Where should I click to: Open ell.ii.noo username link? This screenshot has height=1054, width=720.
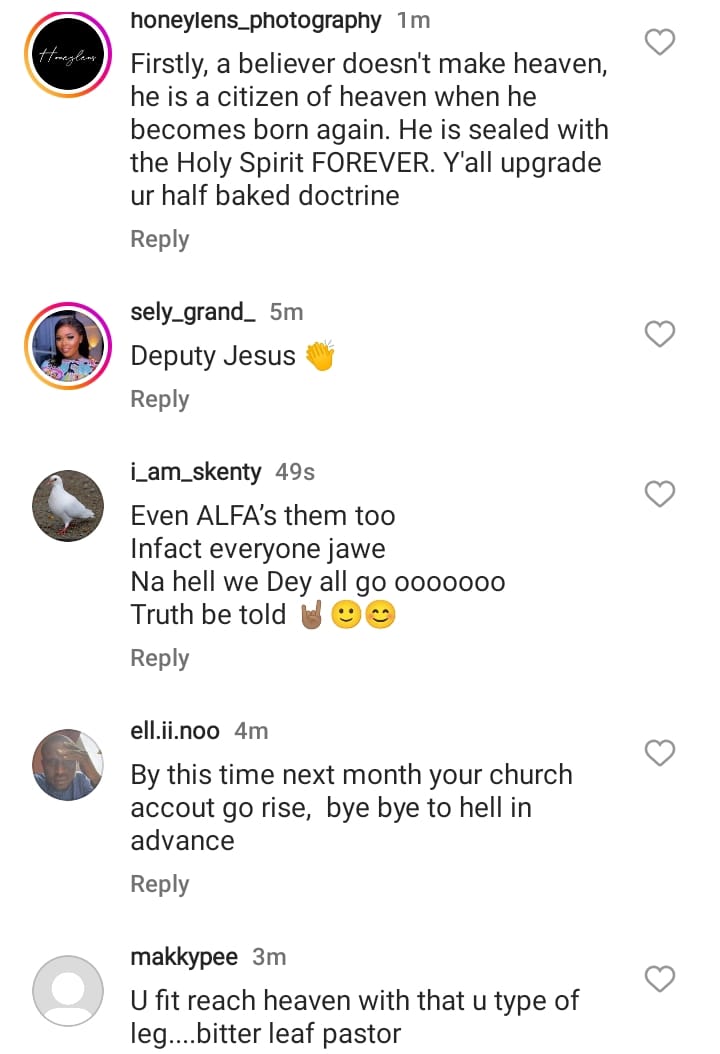click(175, 731)
